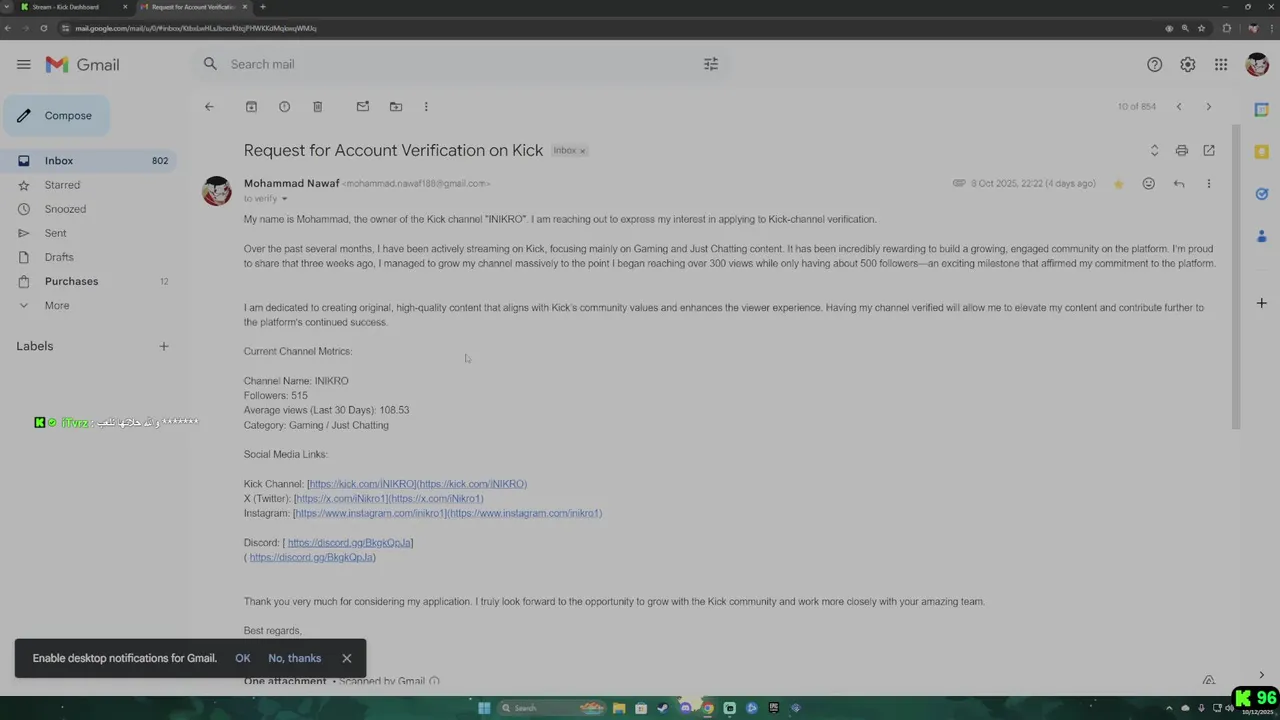Open toolbar more options menu
1280x720 pixels.
click(x=426, y=107)
